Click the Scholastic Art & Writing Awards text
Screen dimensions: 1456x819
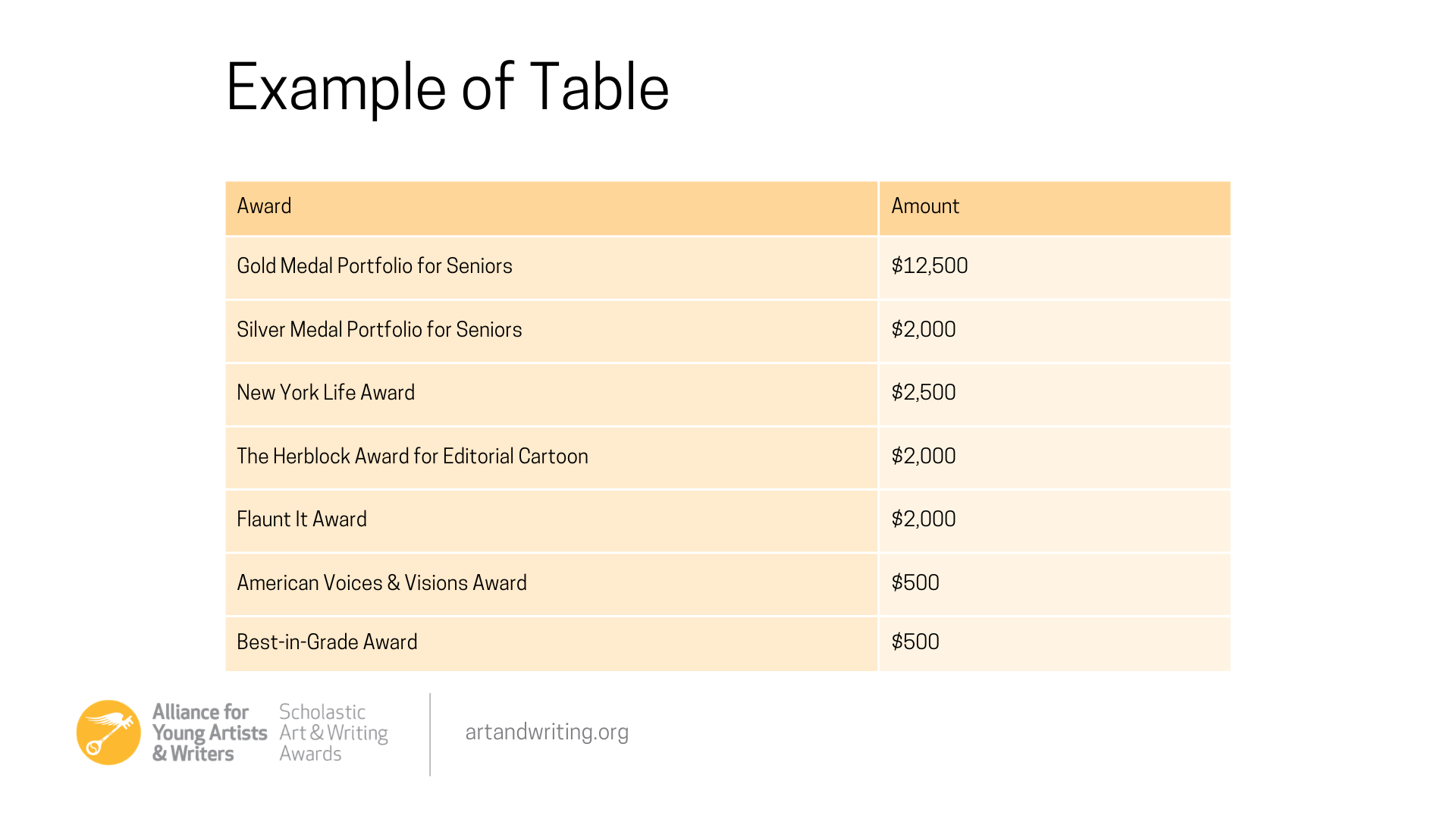pyautogui.click(x=333, y=733)
